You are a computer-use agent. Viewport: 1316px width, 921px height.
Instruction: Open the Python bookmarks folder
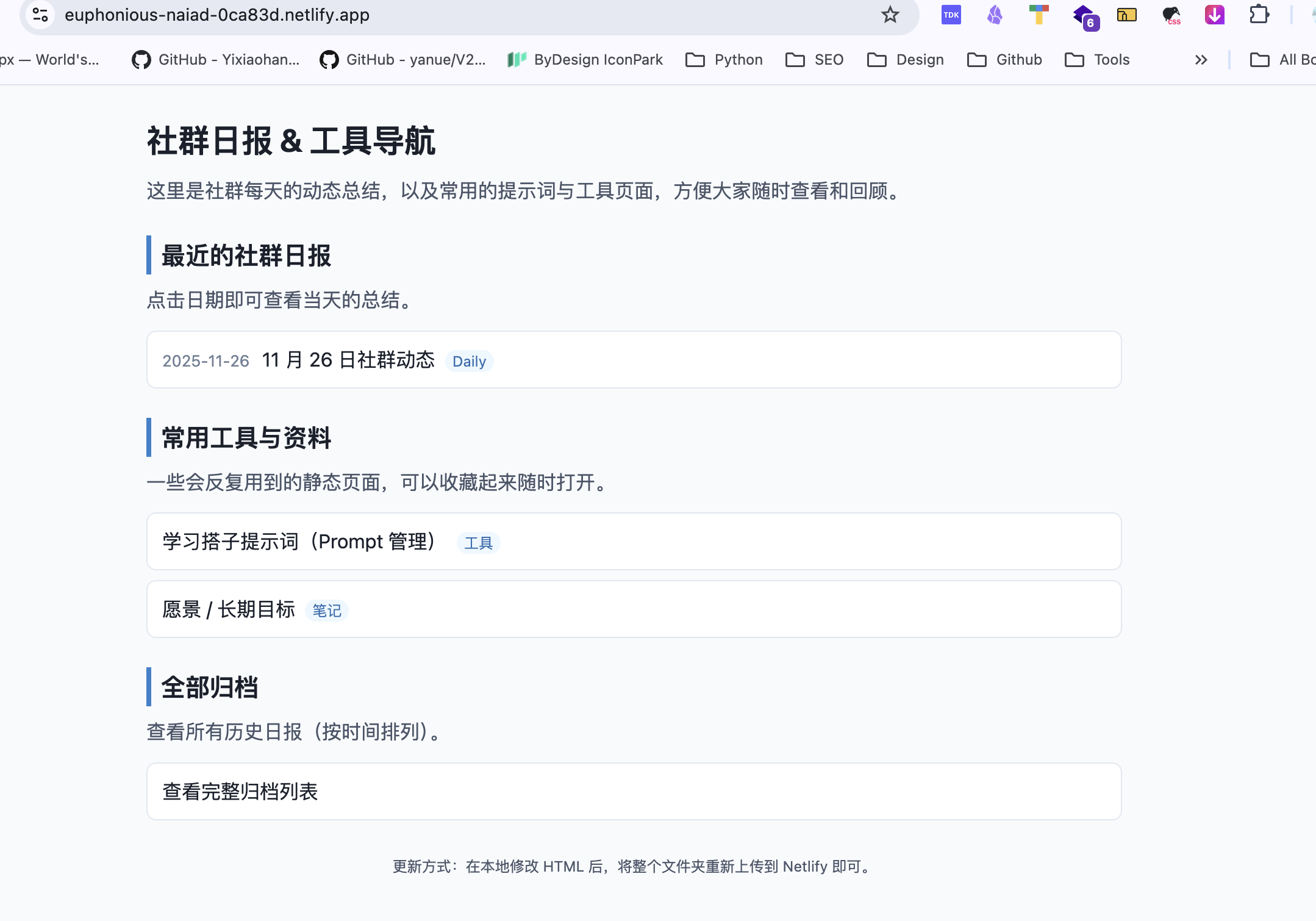coord(723,59)
